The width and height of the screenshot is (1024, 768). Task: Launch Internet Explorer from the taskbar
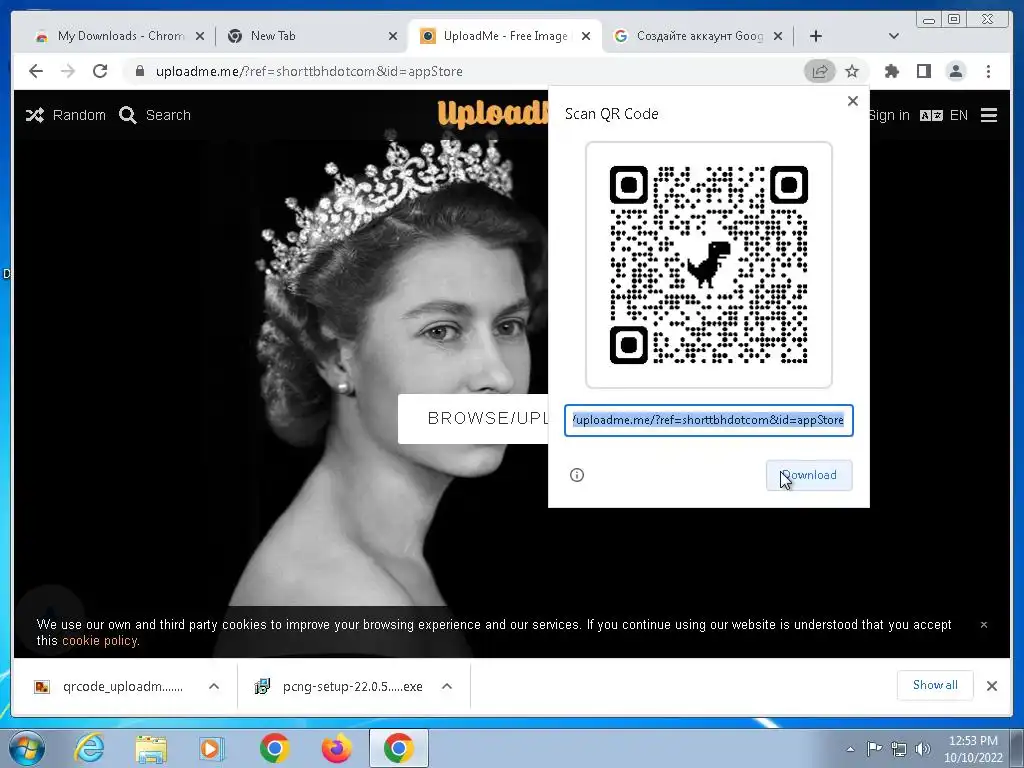[x=89, y=748]
